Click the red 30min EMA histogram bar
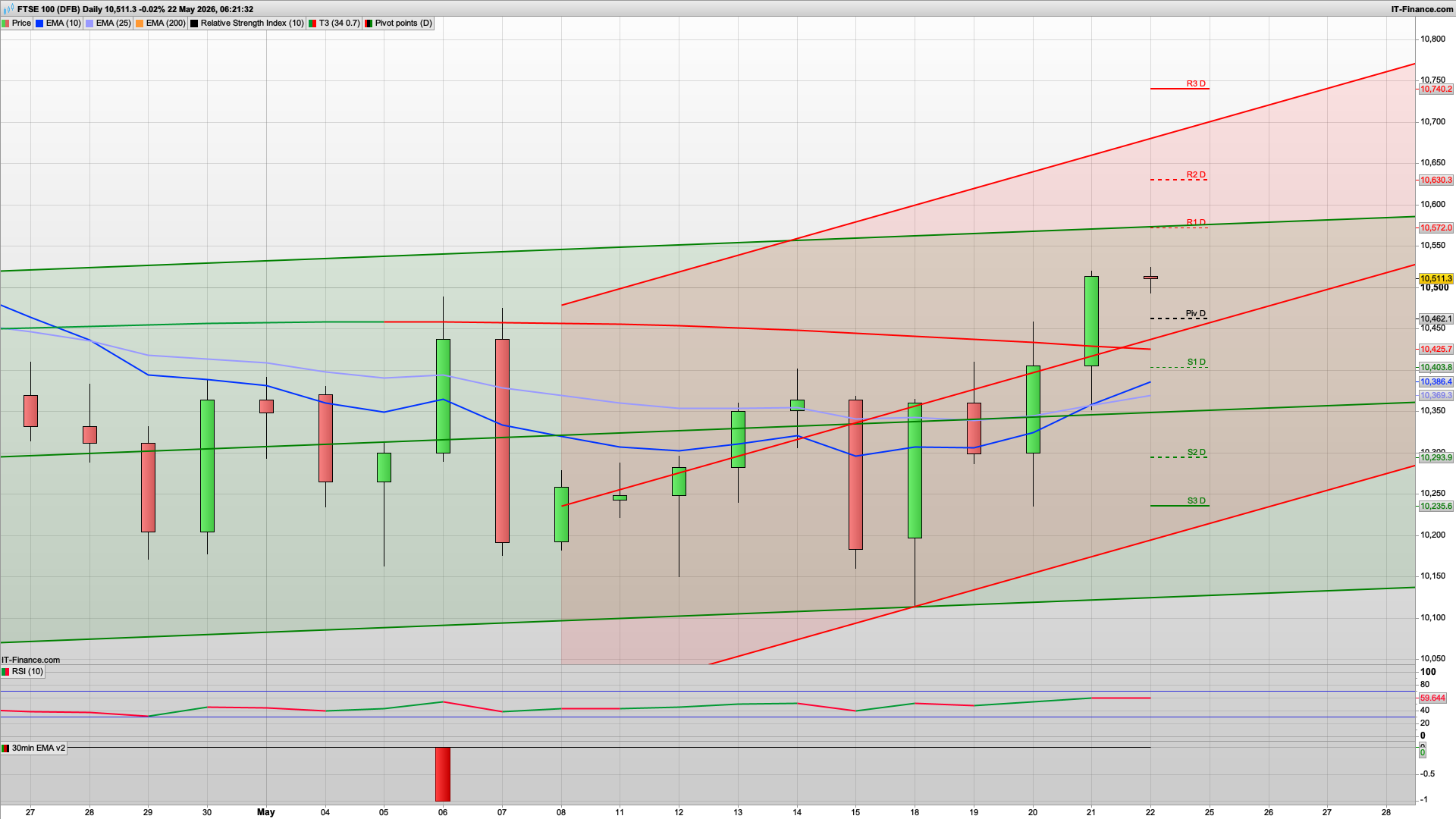Screen dimensions: 1456x819 443,774
